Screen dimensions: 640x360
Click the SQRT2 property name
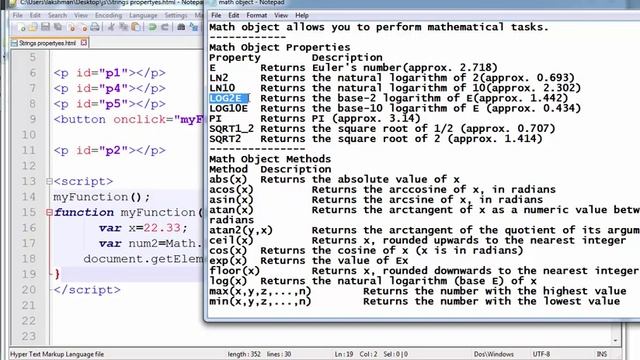[225, 139]
